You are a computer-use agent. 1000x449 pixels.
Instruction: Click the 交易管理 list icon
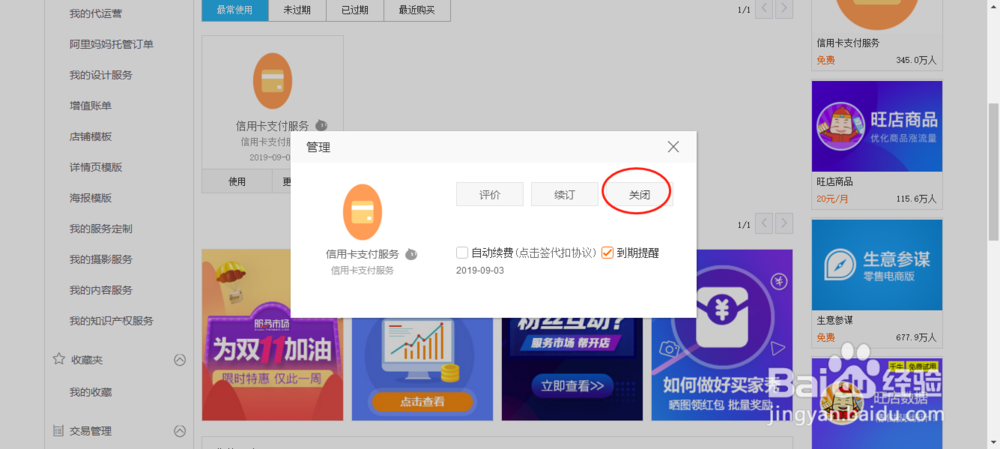[x=59, y=431]
